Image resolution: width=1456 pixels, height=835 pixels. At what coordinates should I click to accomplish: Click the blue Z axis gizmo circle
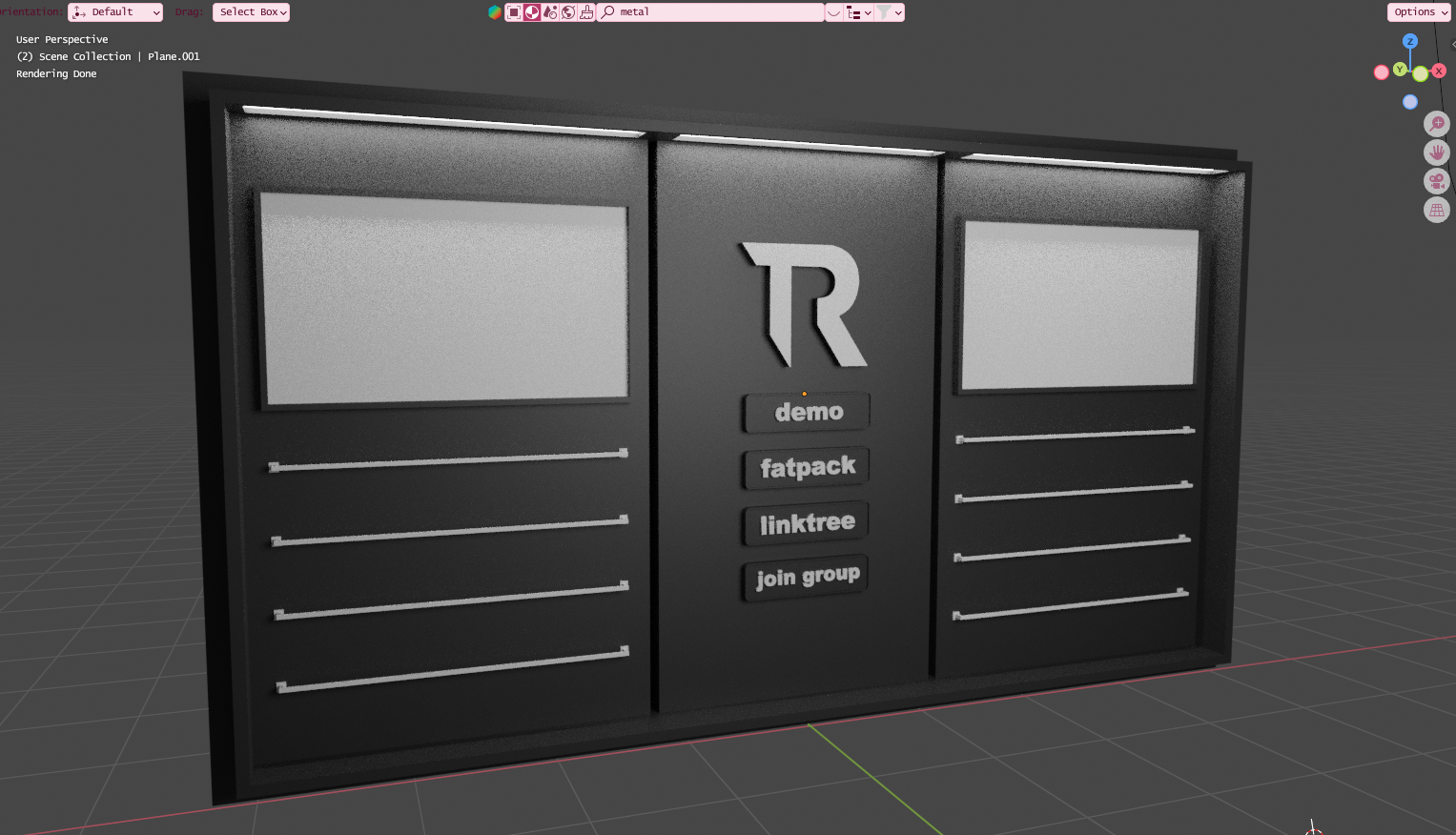click(1410, 41)
